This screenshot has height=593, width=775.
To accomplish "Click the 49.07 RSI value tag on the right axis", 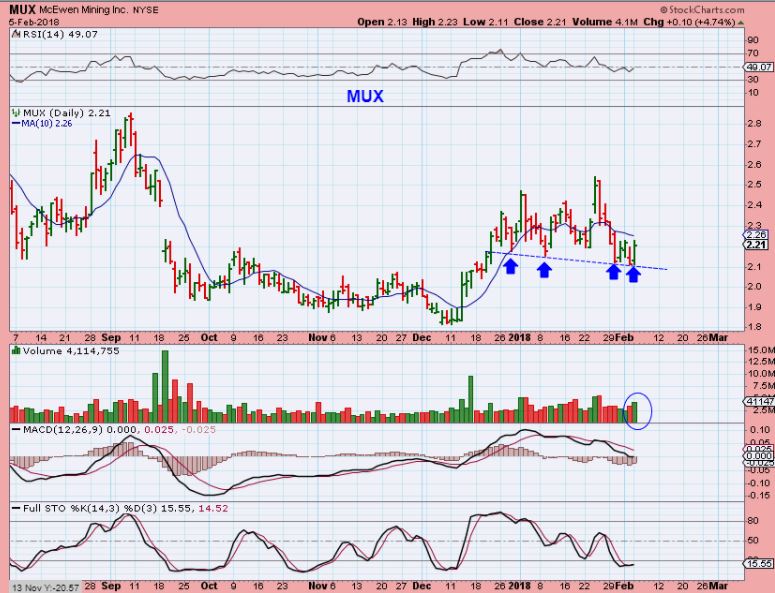I will point(758,67).
